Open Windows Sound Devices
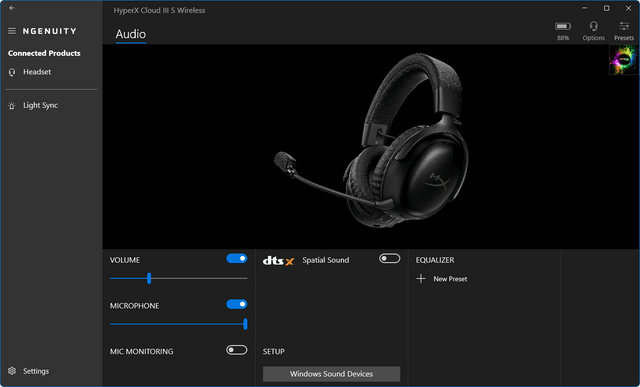 tap(331, 374)
